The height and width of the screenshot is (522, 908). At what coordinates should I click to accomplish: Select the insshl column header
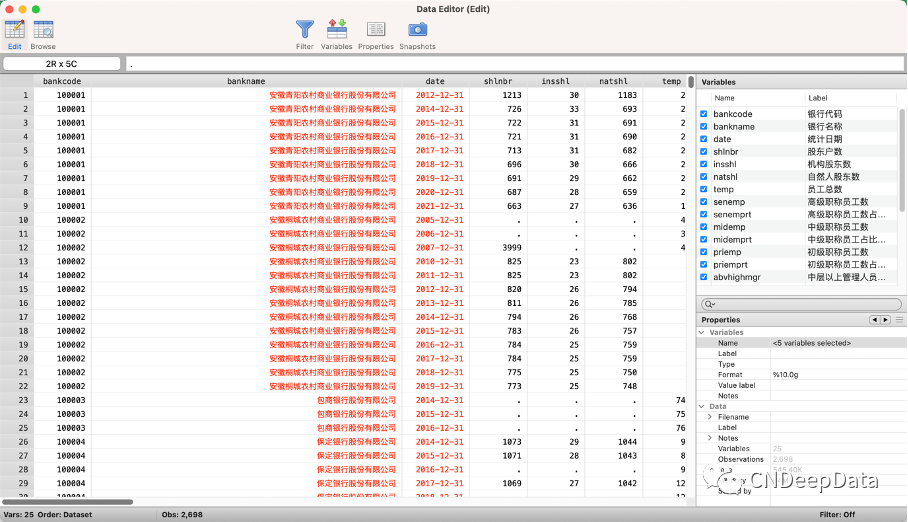point(556,81)
